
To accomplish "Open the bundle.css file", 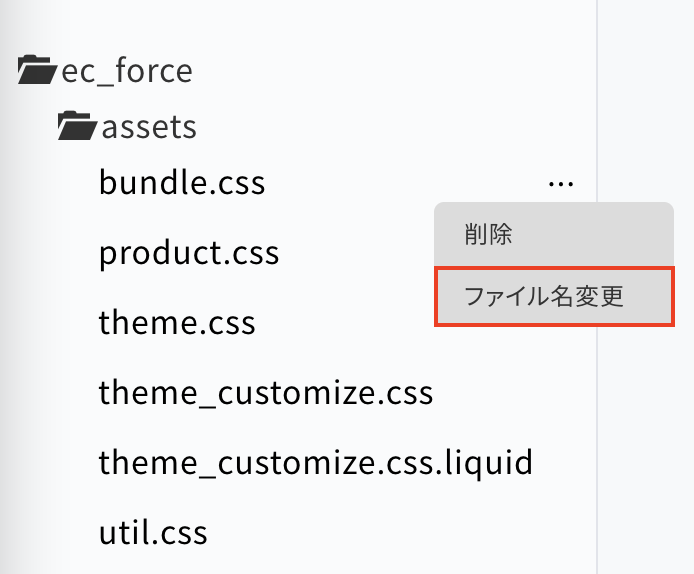I will pyautogui.click(x=182, y=182).
